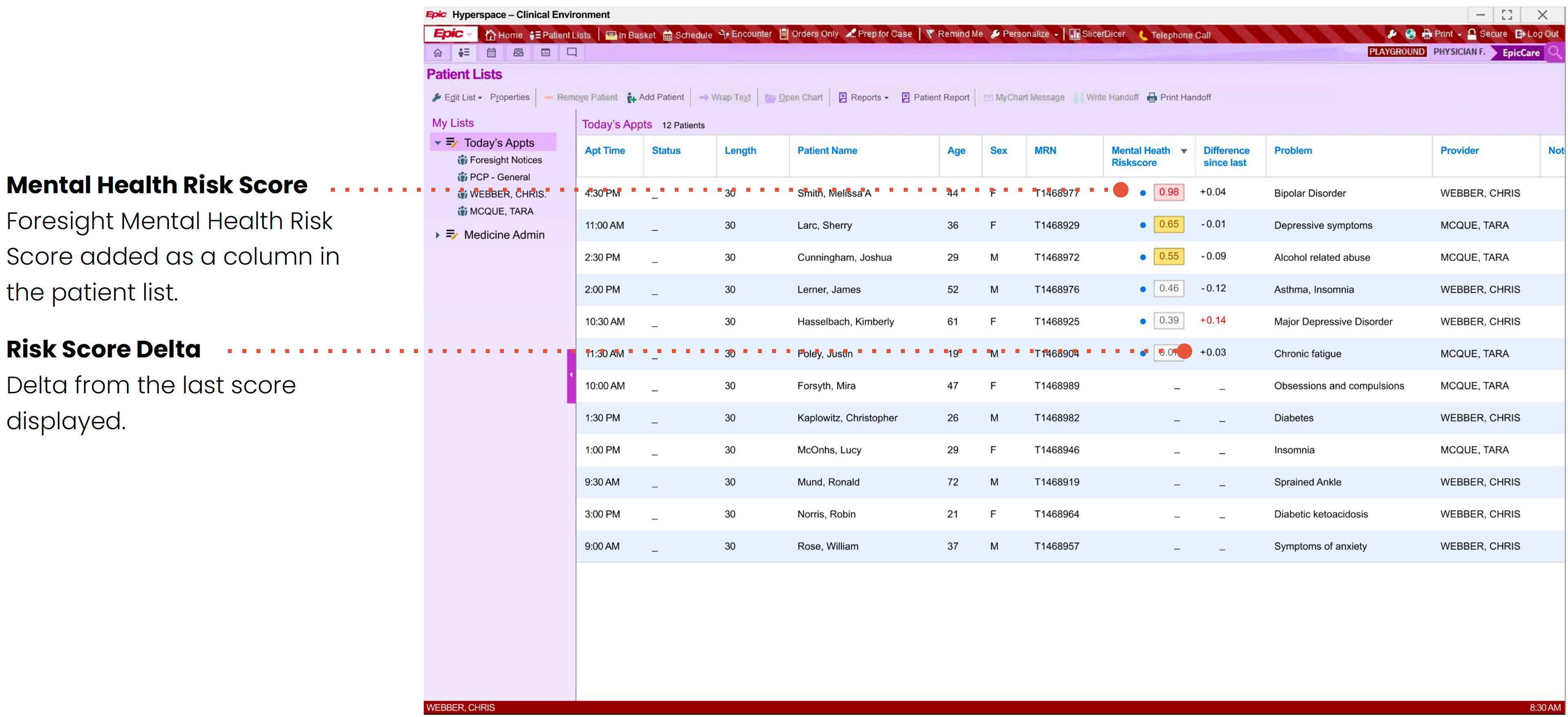Select the Today's Appts list

pyautogui.click(x=499, y=143)
